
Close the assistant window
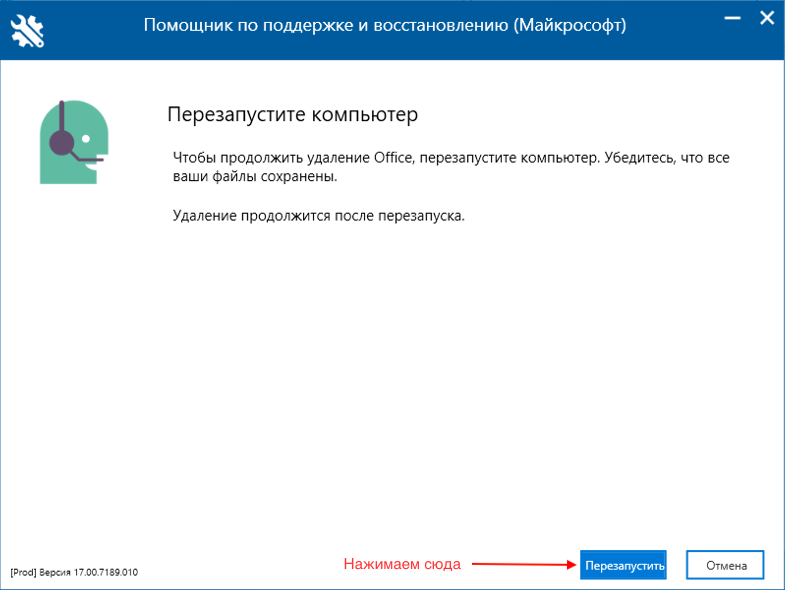767,19
